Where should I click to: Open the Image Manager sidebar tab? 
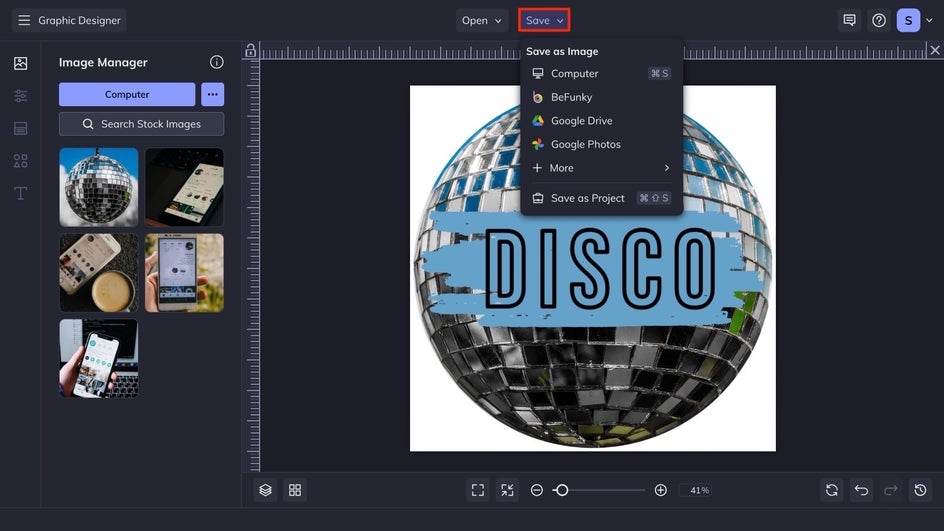tap(20, 63)
